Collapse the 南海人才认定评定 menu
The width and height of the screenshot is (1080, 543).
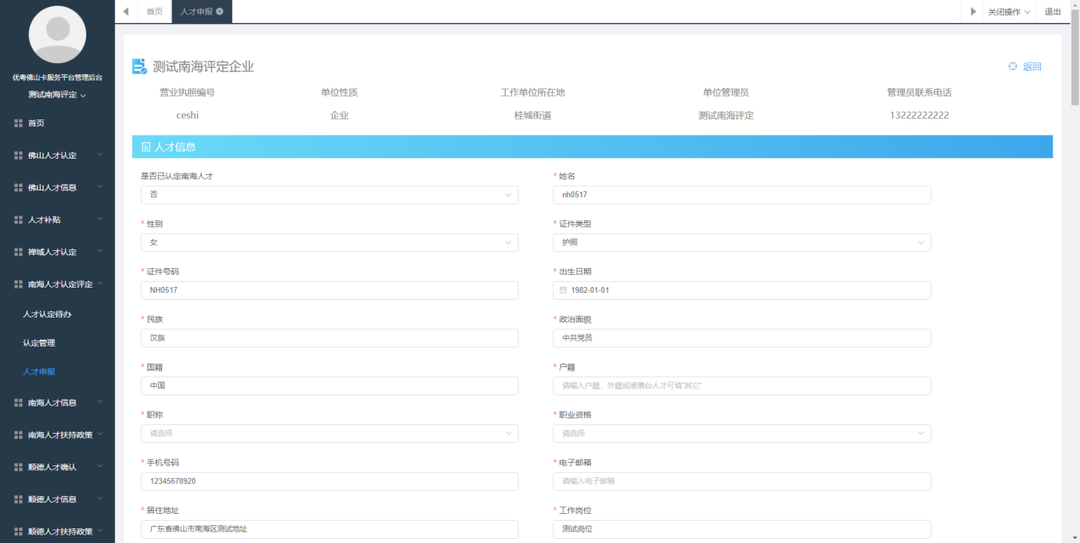pyautogui.click(x=58, y=284)
